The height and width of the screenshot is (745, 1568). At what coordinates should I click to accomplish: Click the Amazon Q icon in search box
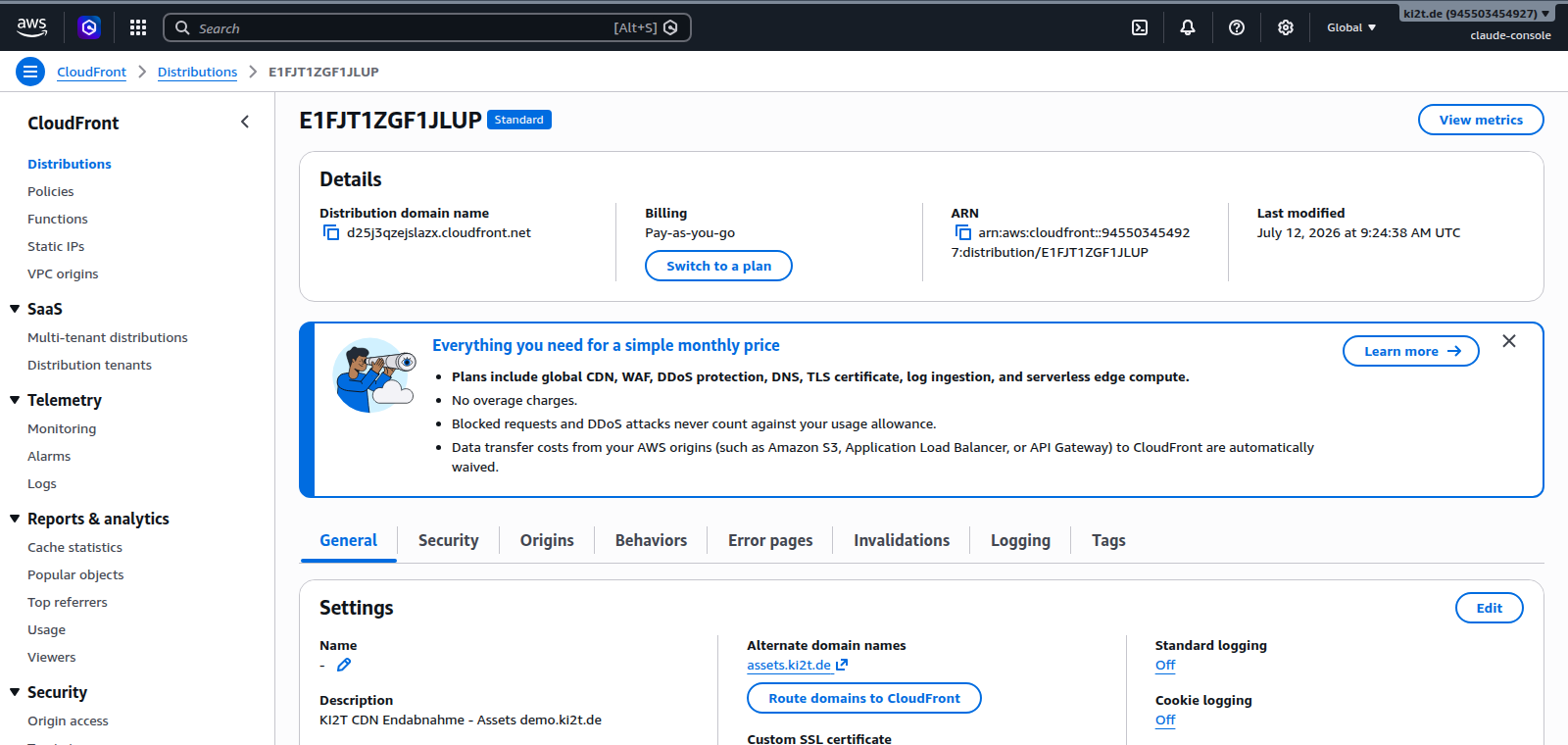tap(670, 27)
